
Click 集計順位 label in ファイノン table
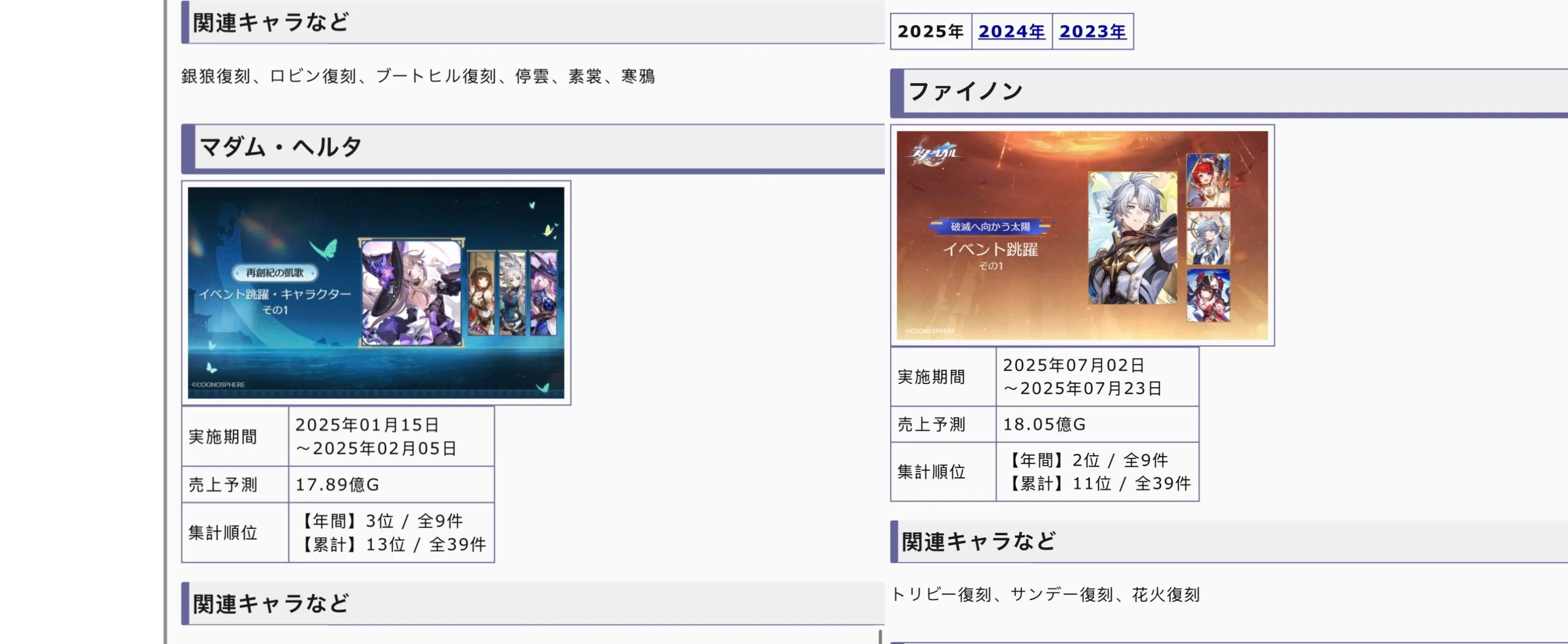coord(931,472)
